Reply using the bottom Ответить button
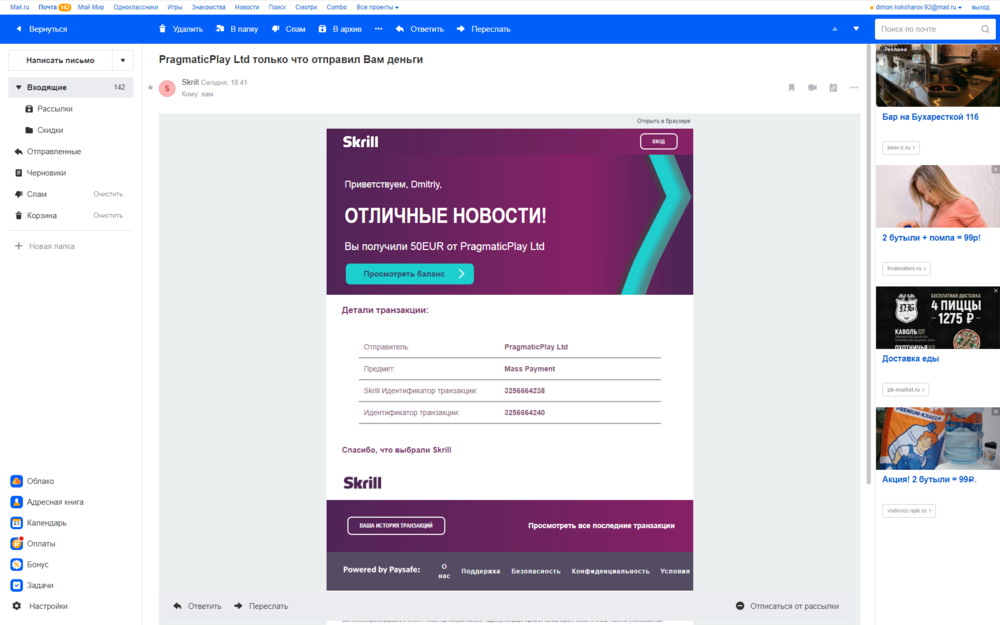The image size is (1000, 625). 198,606
